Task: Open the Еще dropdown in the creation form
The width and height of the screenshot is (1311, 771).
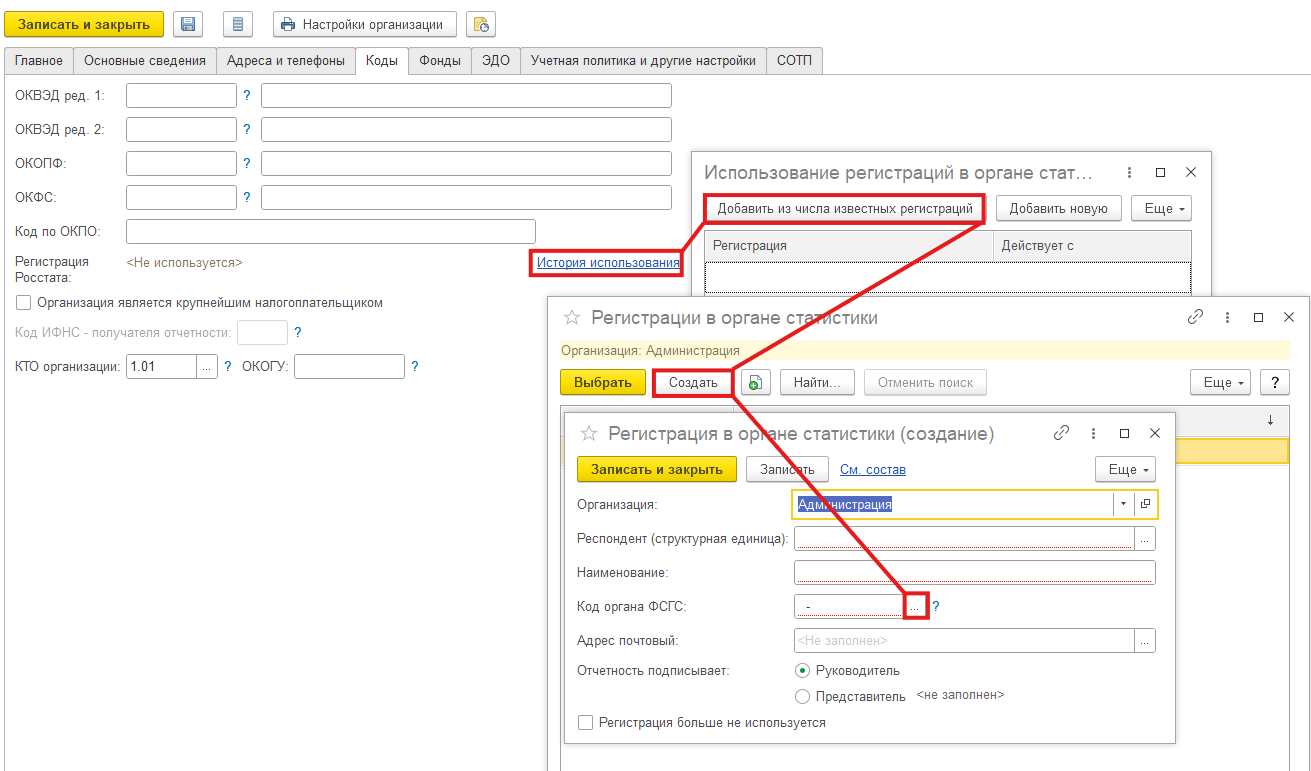Action: coord(1126,469)
